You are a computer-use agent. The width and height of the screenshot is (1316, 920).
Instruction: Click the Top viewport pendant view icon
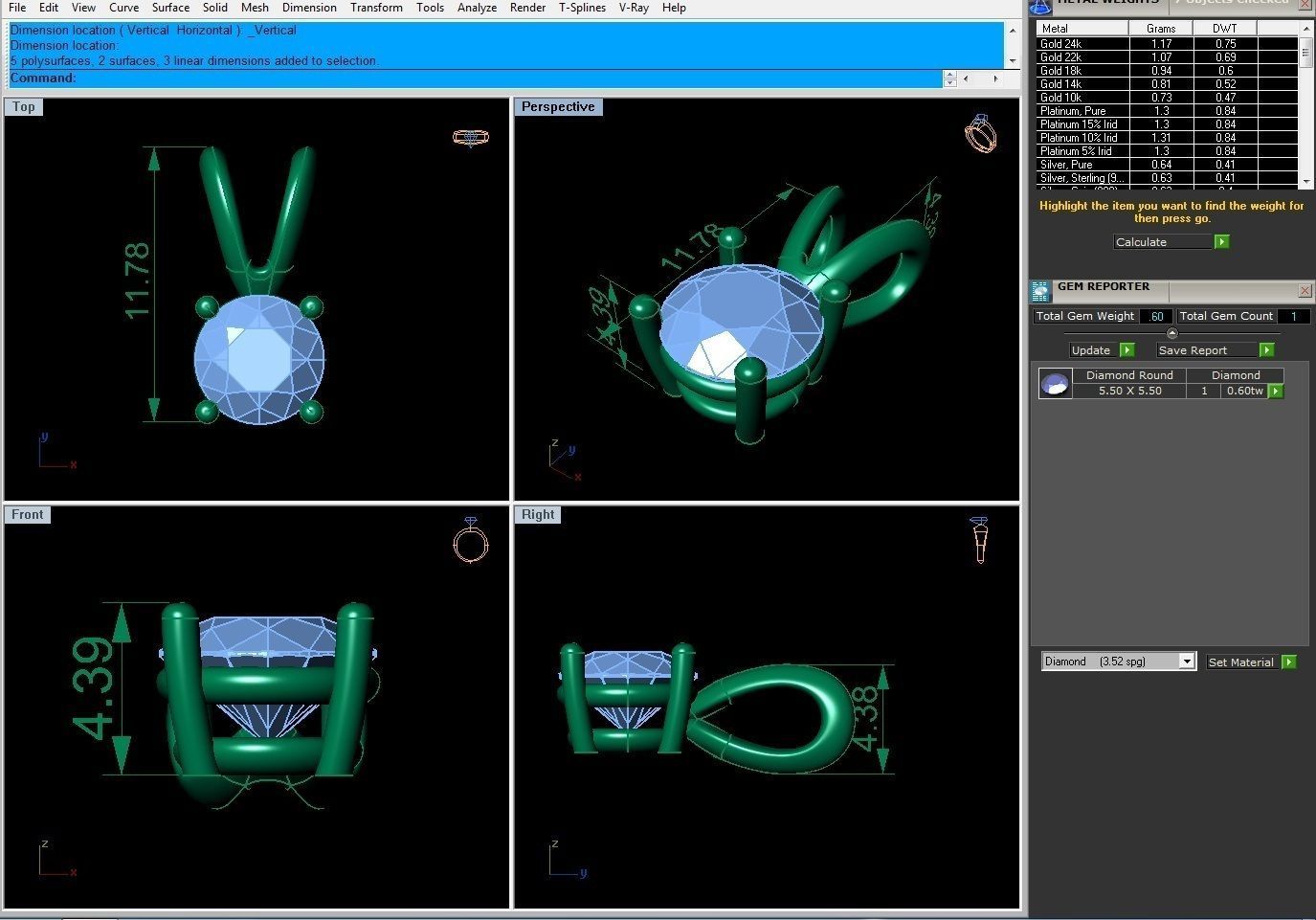pos(470,138)
